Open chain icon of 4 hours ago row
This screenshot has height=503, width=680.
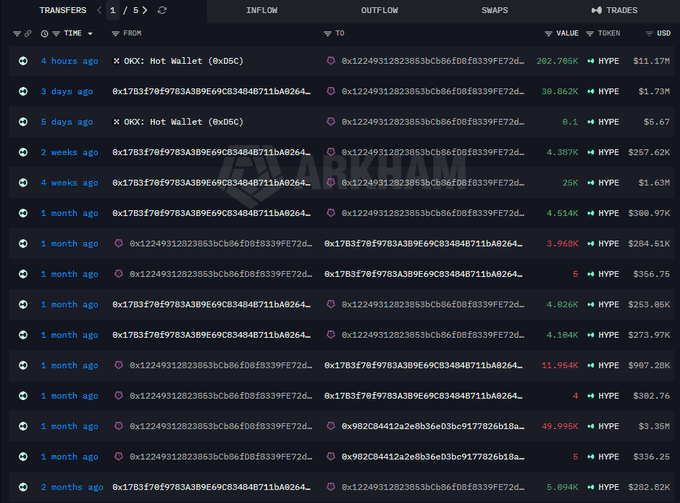[x=23, y=61]
